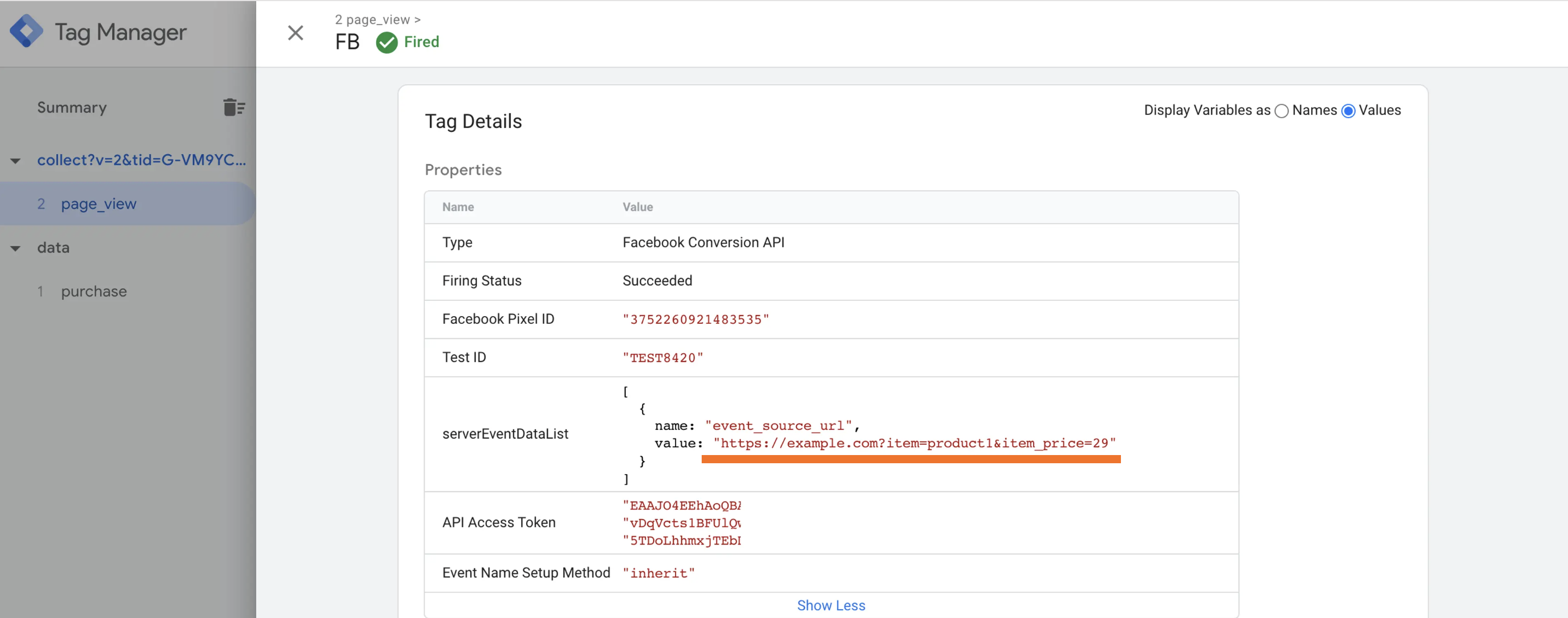Click the Facebook Pixel ID property name
This screenshot has height=618, width=1568.
[498, 319]
